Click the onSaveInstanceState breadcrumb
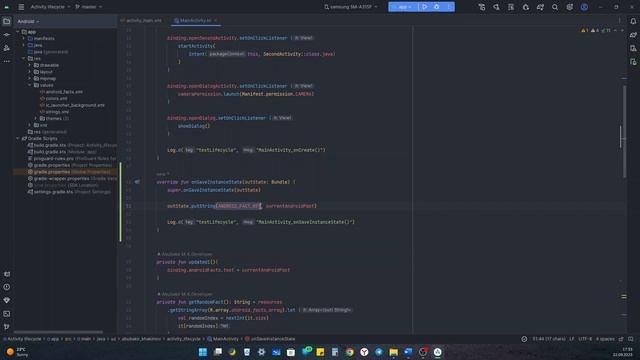 coord(270,339)
